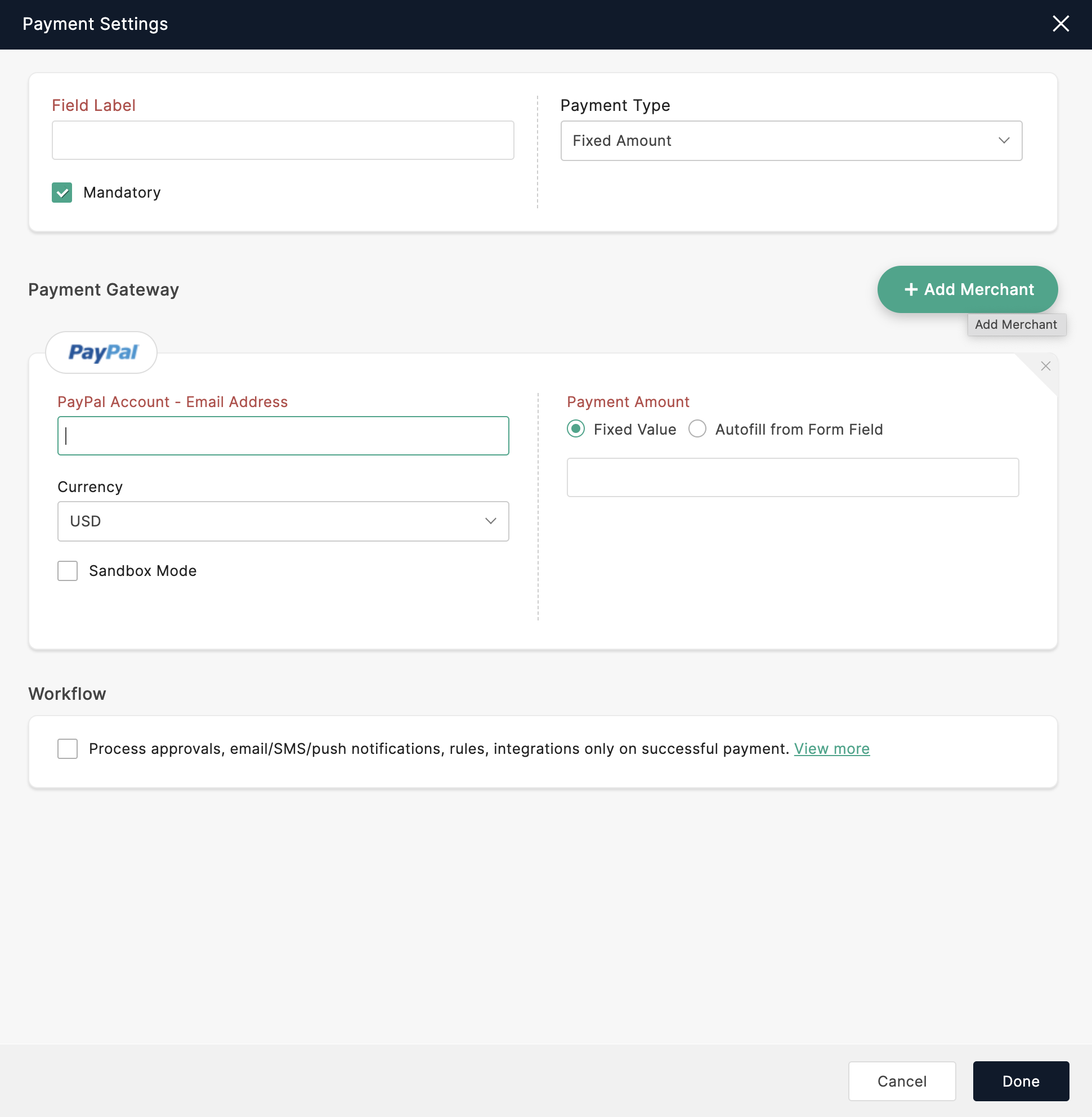Click the PayPal email address field

click(x=283, y=436)
